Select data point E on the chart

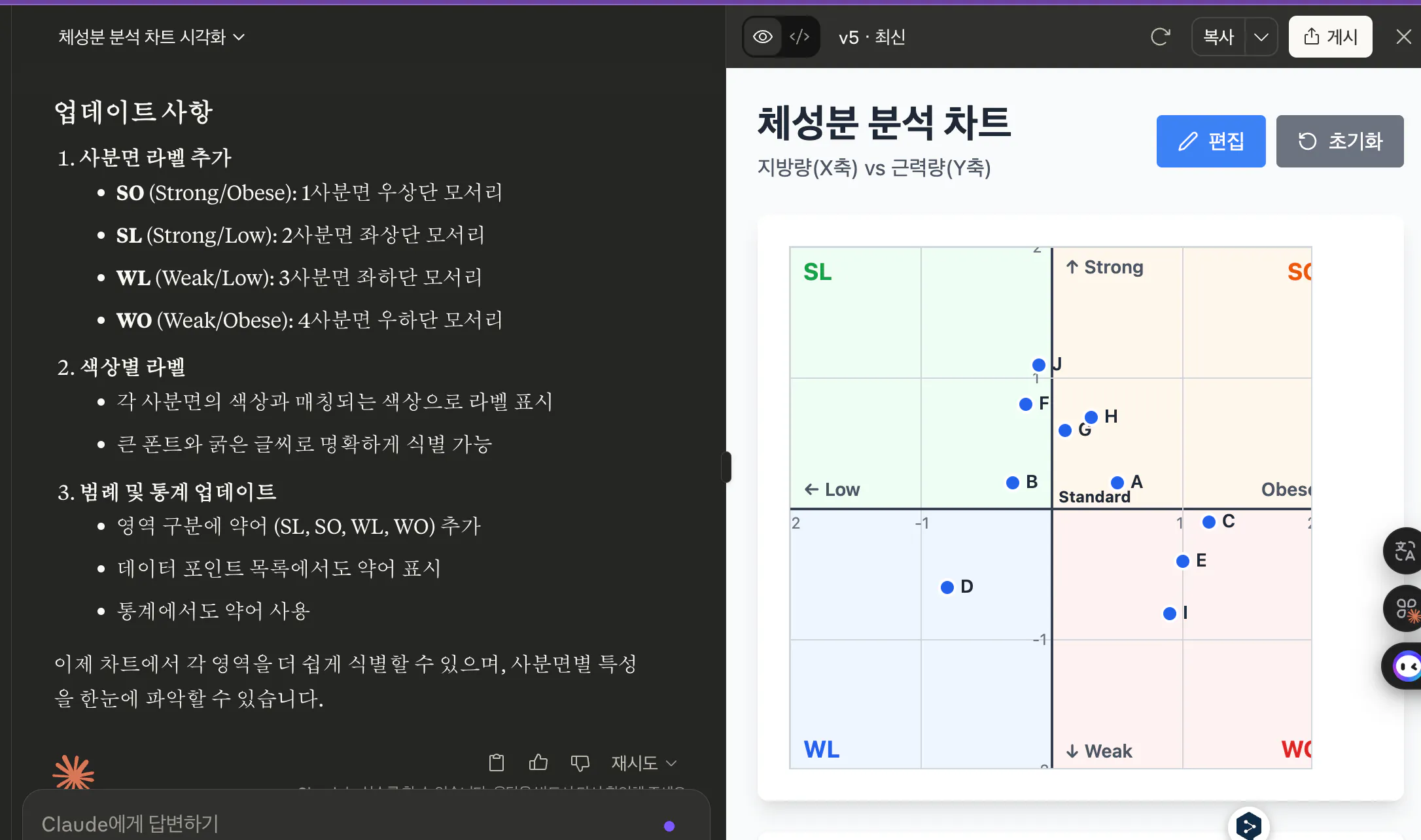coord(1182,561)
